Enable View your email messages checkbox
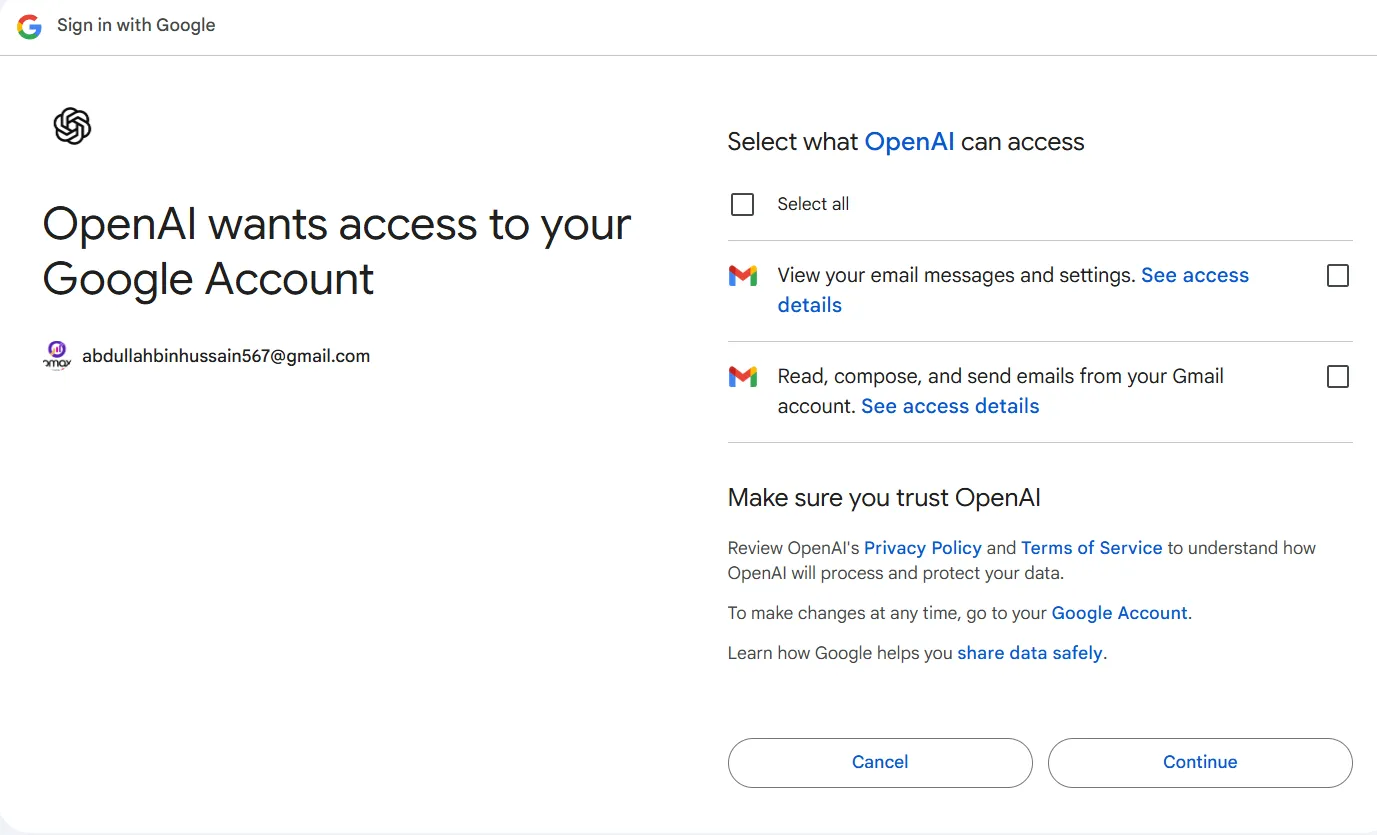The width and height of the screenshot is (1377, 835). 1337,275
